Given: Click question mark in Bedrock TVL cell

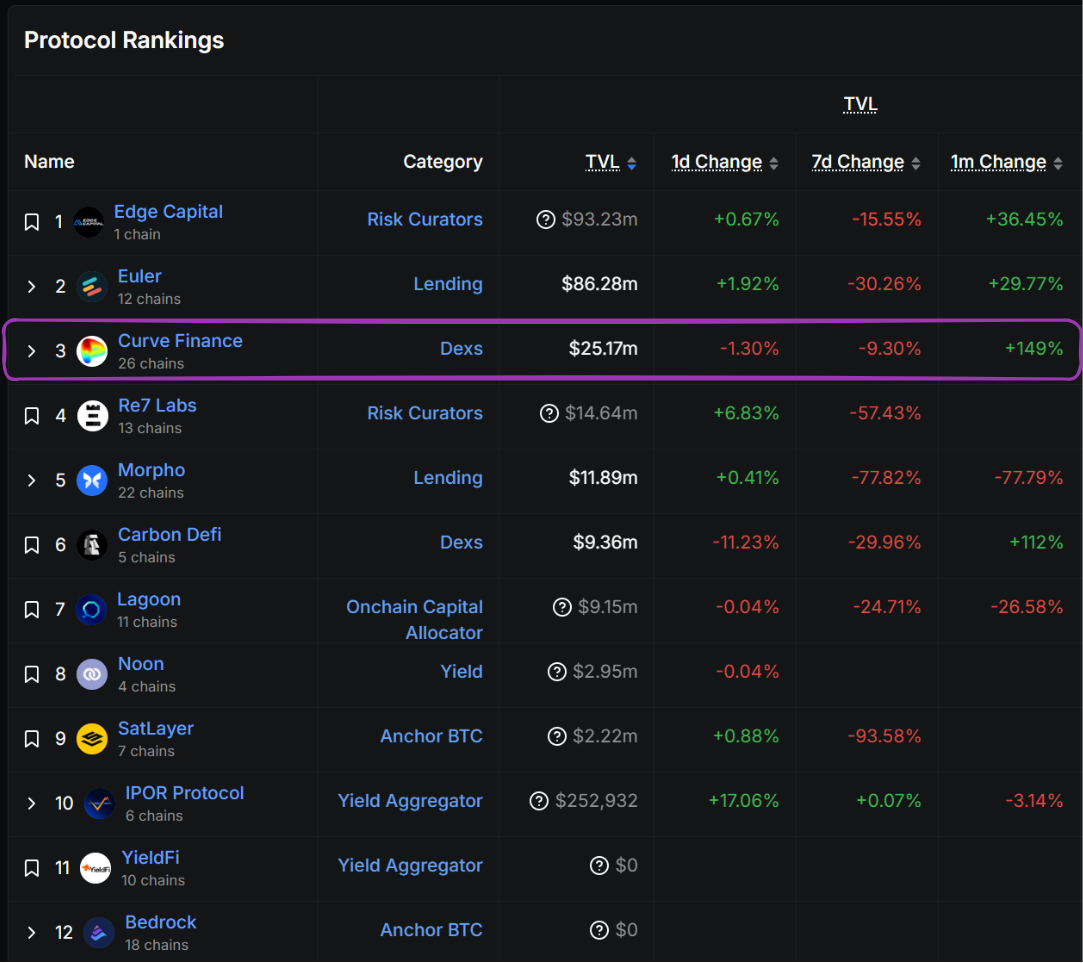Looking at the screenshot, I should click(x=600, y=930).
